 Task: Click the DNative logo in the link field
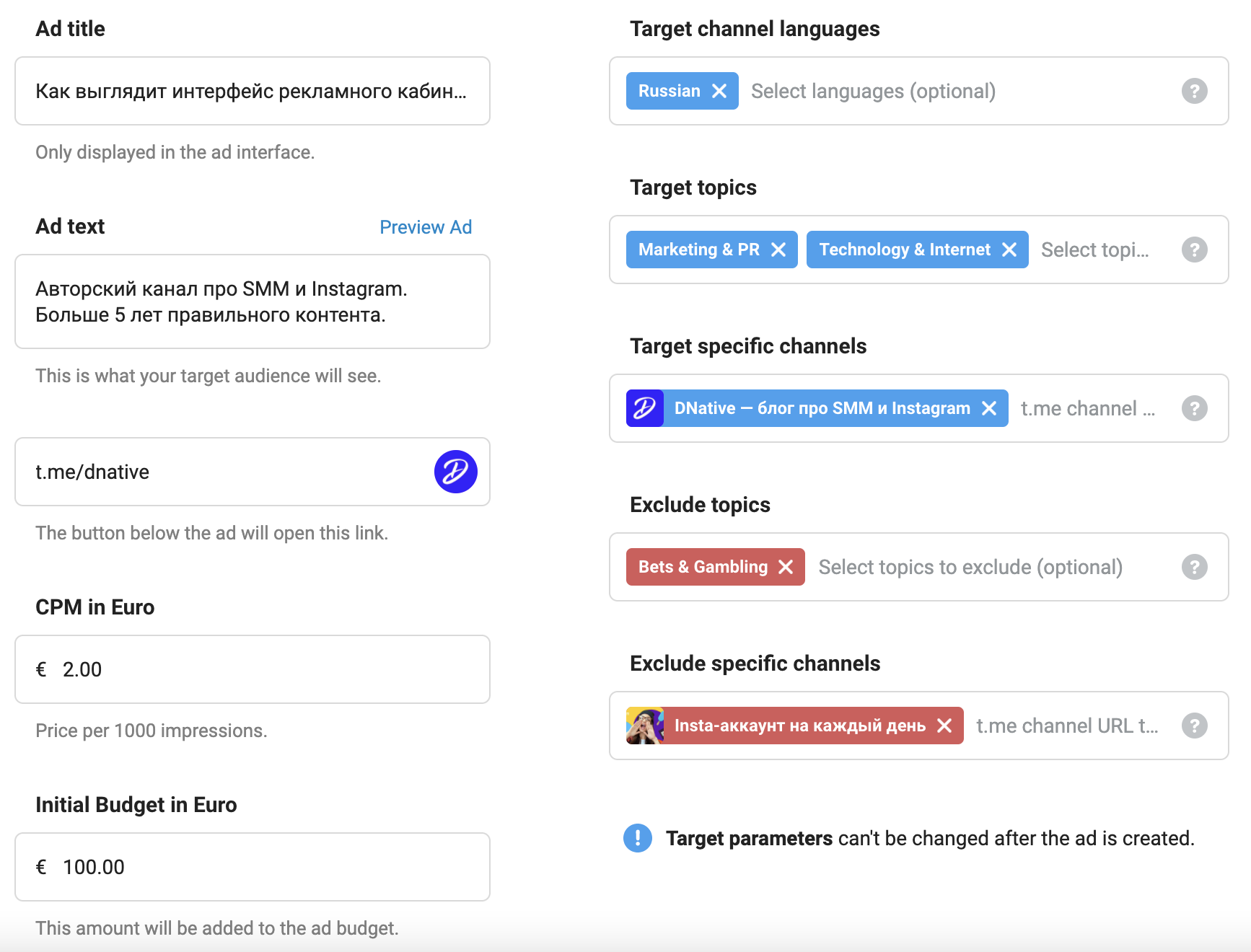point(456,472)
